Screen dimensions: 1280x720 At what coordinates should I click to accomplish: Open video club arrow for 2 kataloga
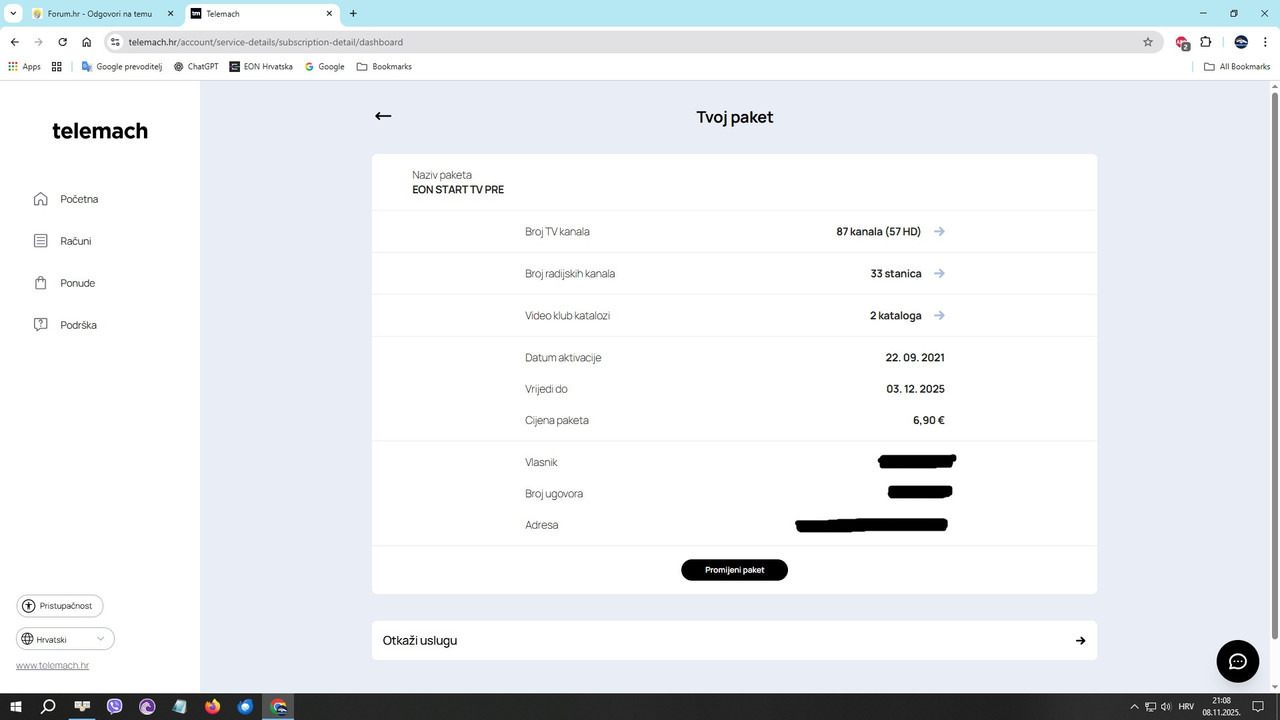click(x=939, y=316)
